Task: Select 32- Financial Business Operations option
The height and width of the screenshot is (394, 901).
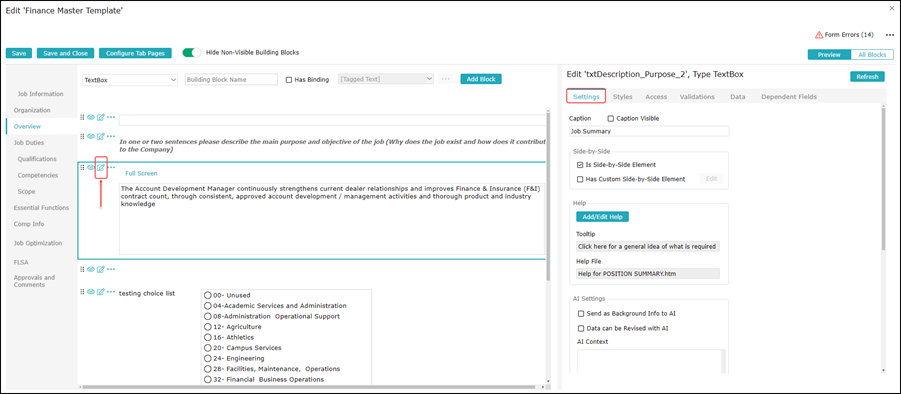Action: pyautogui.click(x=208, y=379)
